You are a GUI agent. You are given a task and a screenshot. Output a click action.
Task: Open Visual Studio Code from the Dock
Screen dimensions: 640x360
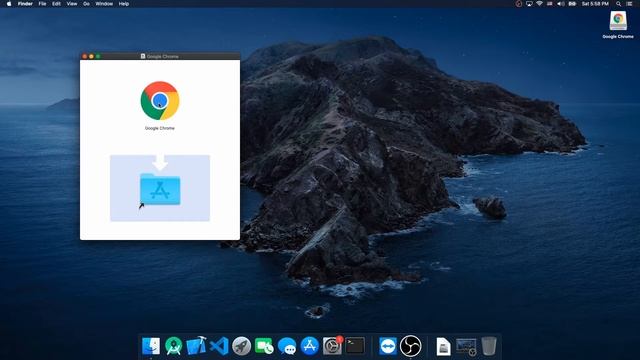point(219,346)
